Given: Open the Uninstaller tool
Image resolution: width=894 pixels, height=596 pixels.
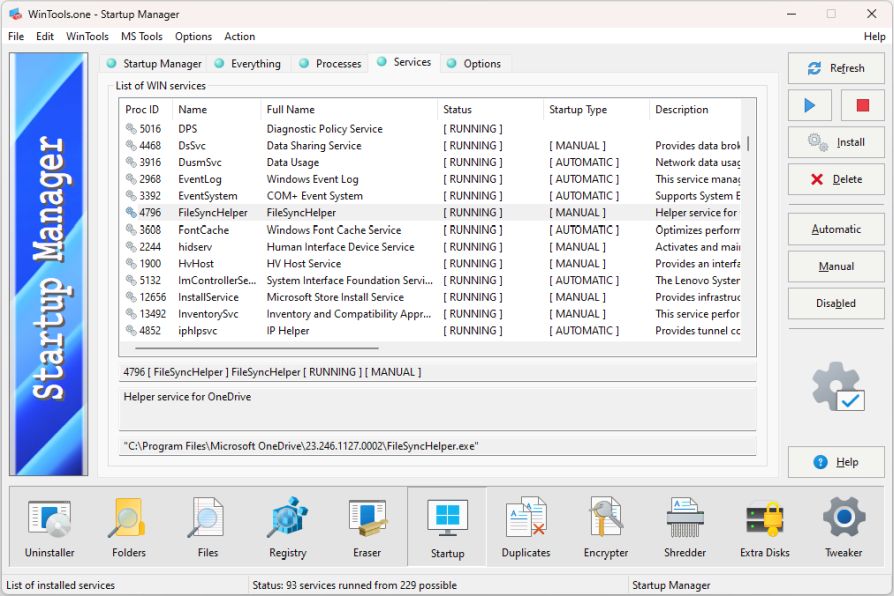Looking at the screenshot, I should [50, 527].
